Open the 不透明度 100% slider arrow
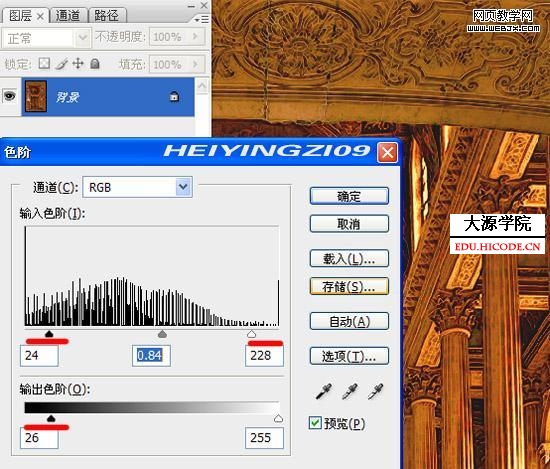The width and height of the screenshot is (550, 469). 196,36
